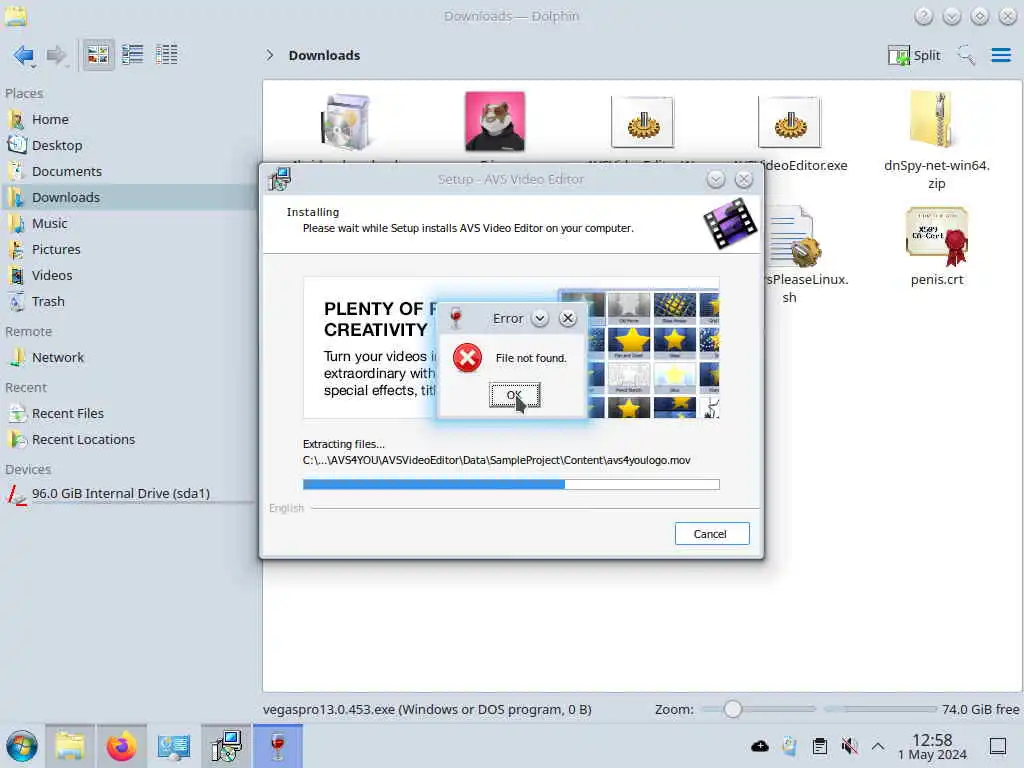The height and width of the screenshot is (768, 1024).
Task: Click the removable device tray icon
Action: tap(790, 746)
